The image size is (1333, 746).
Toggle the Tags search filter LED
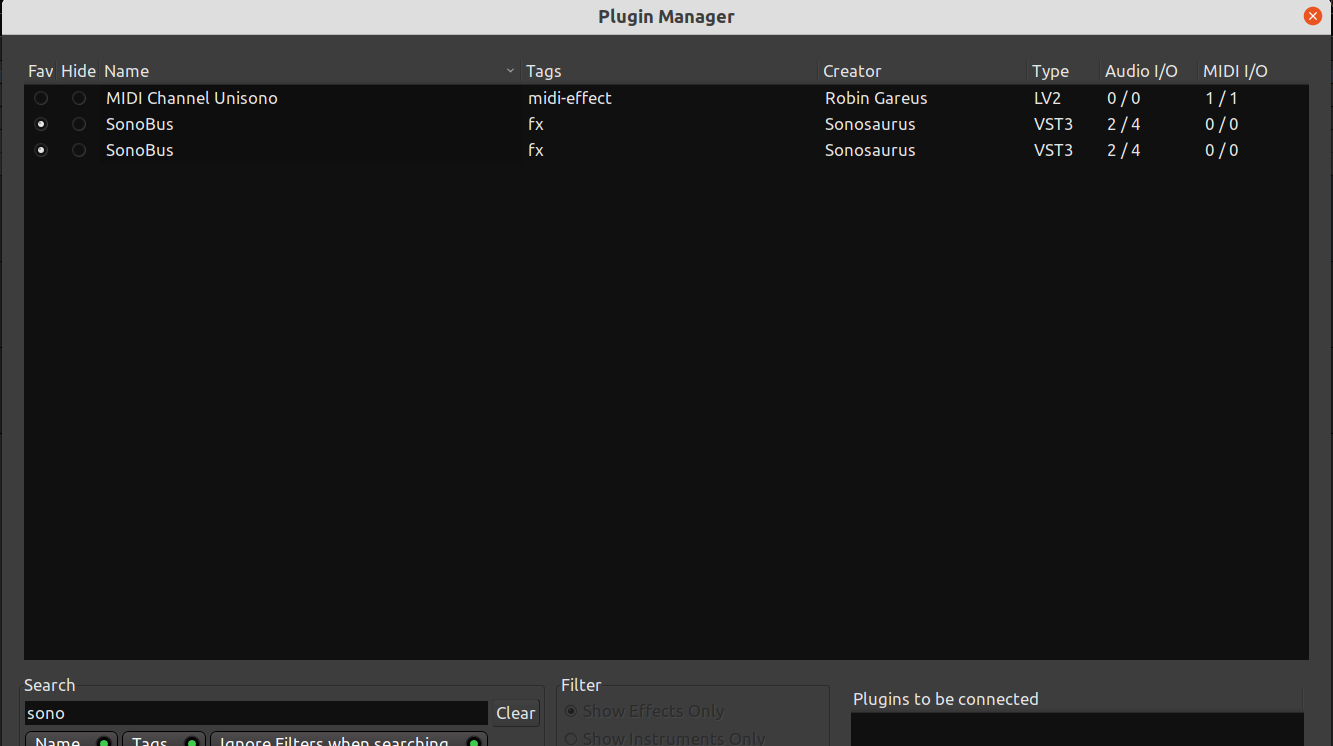190,742
